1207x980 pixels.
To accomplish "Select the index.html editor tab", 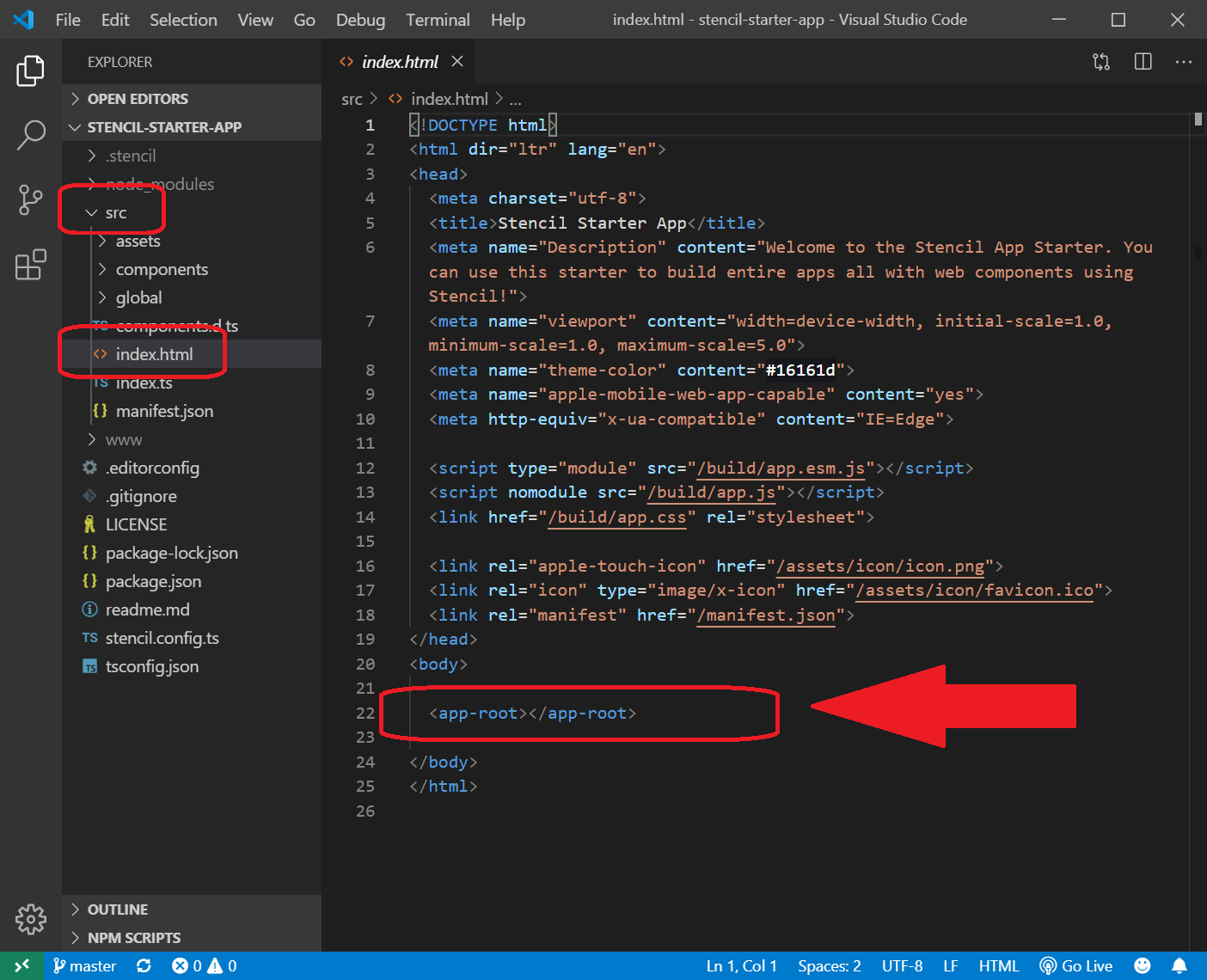I will pyautogui.click(x=400, y=62).
